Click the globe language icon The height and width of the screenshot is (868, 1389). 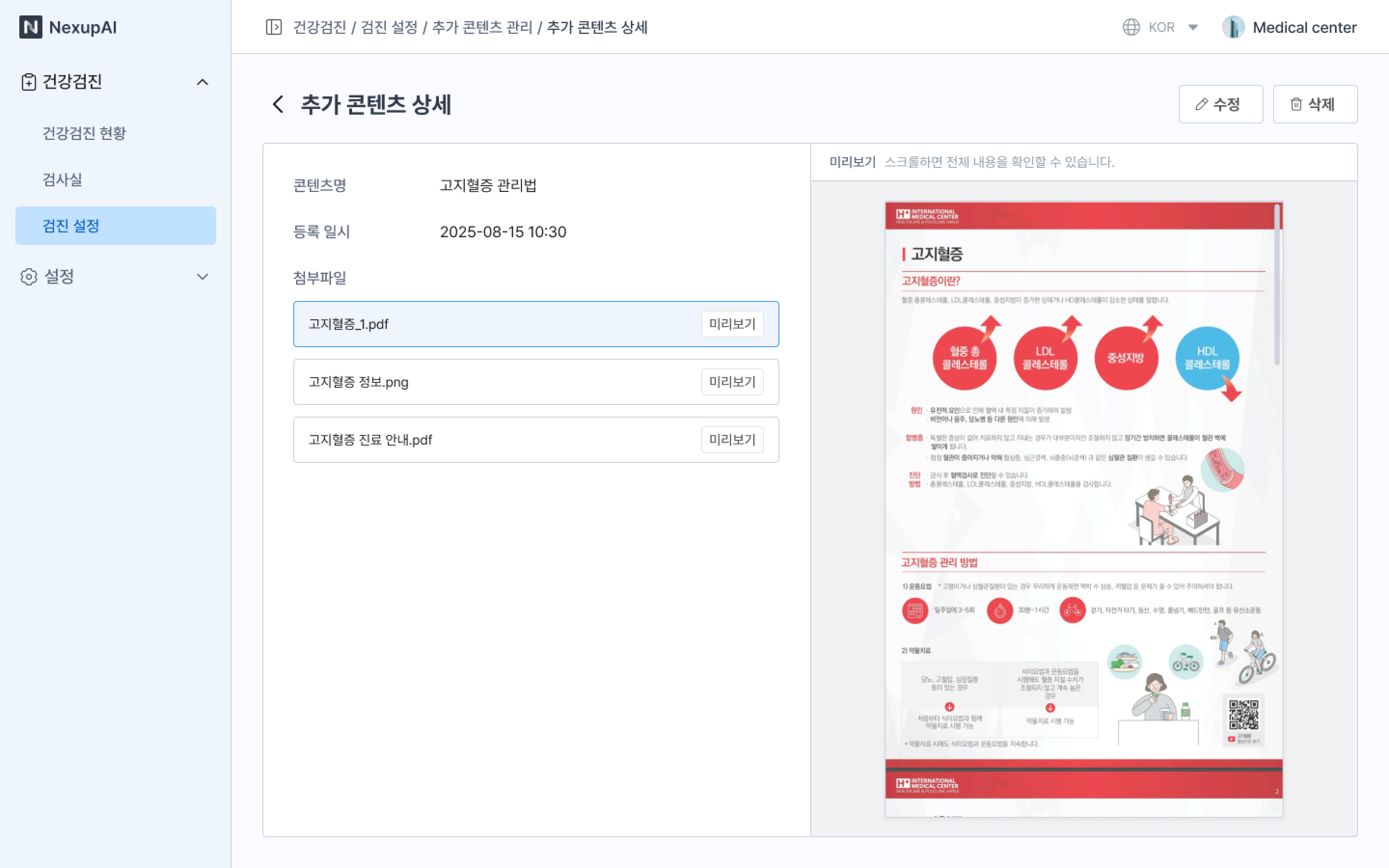pyautogui.click(x=1130, y=27)
